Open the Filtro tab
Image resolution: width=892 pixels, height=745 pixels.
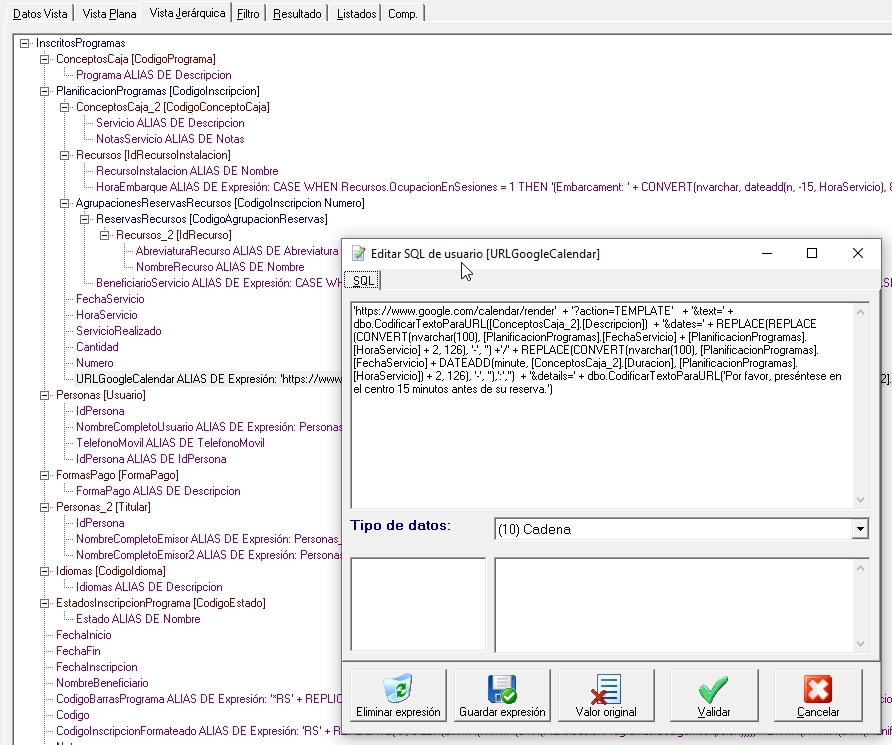point(248,14)
